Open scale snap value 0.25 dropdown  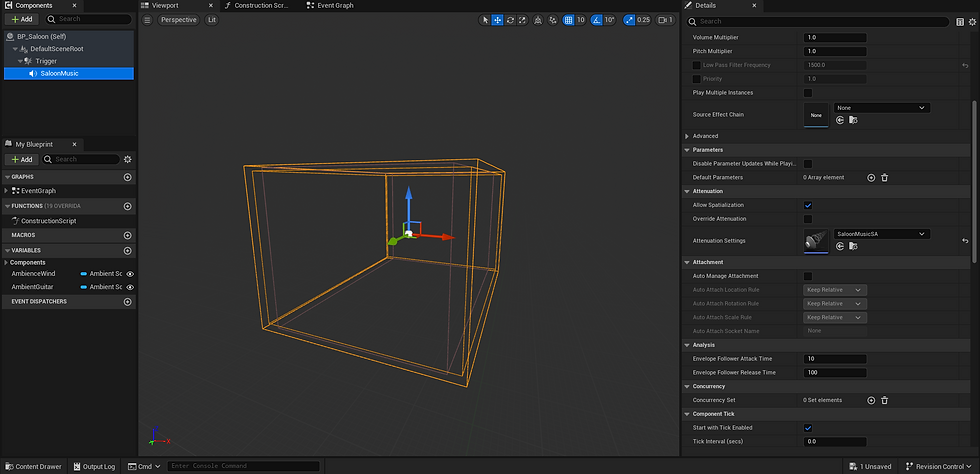pyautogui.click(x=644, y=20)
